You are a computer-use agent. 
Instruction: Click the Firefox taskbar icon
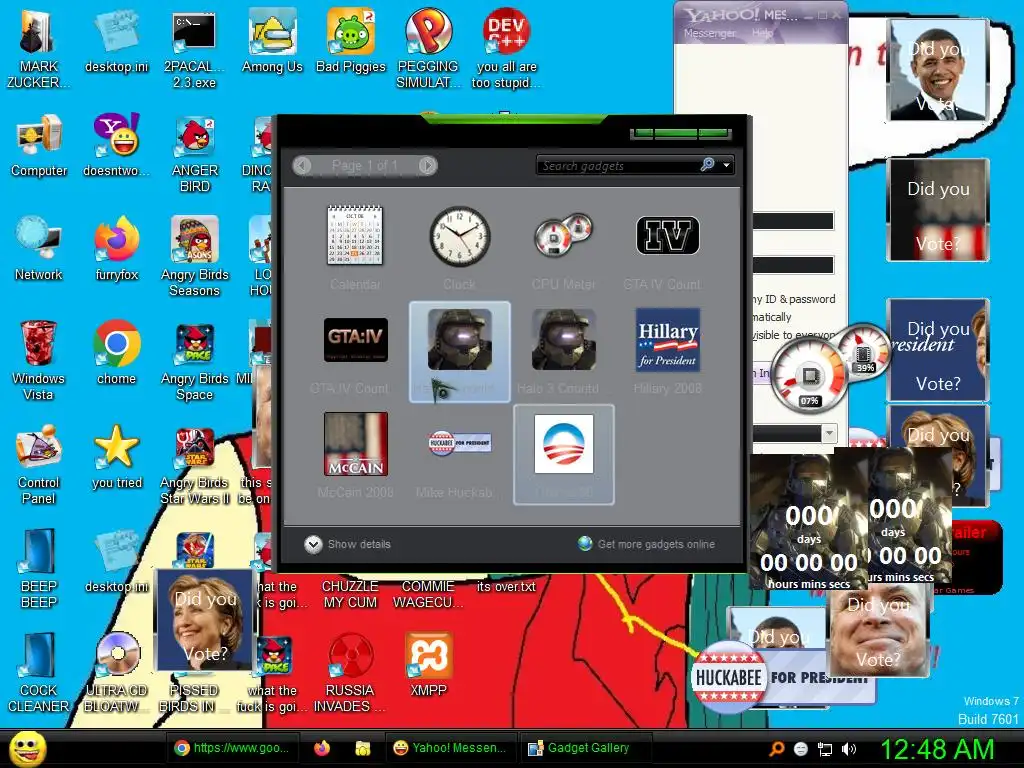tap(322, 748)
